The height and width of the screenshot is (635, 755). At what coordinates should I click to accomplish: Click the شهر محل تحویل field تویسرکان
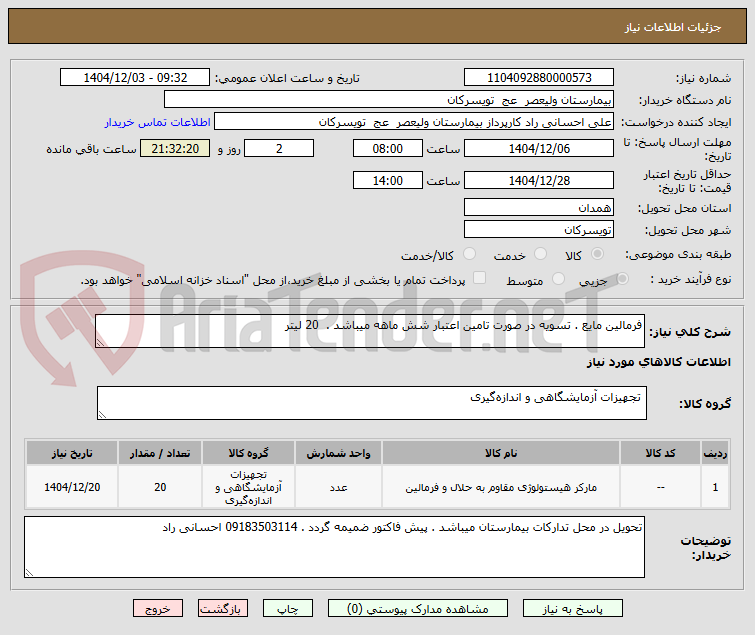pos(539,229)
